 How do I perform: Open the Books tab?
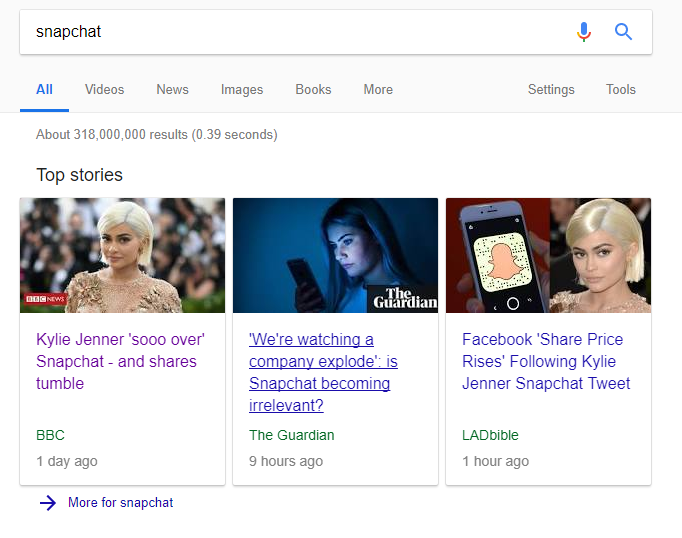click(x=313, y=90)
